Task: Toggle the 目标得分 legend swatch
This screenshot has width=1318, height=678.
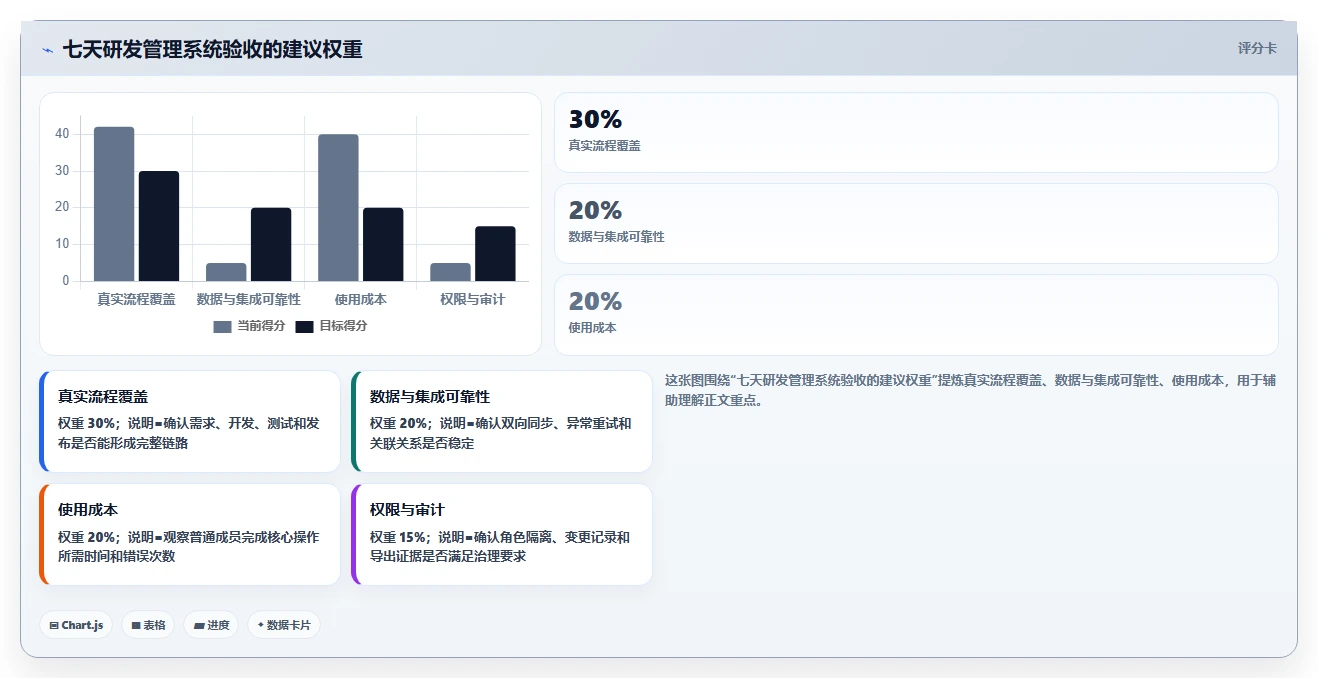Action: point(304,327)
